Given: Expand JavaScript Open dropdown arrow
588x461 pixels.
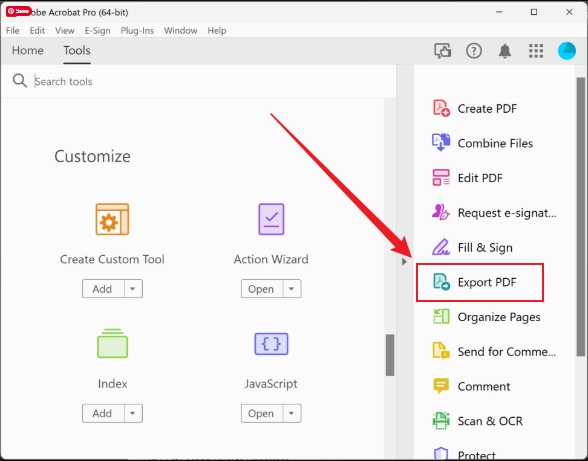Looking at the screenshot, I should pyautogui.click(x=292, y=413).
